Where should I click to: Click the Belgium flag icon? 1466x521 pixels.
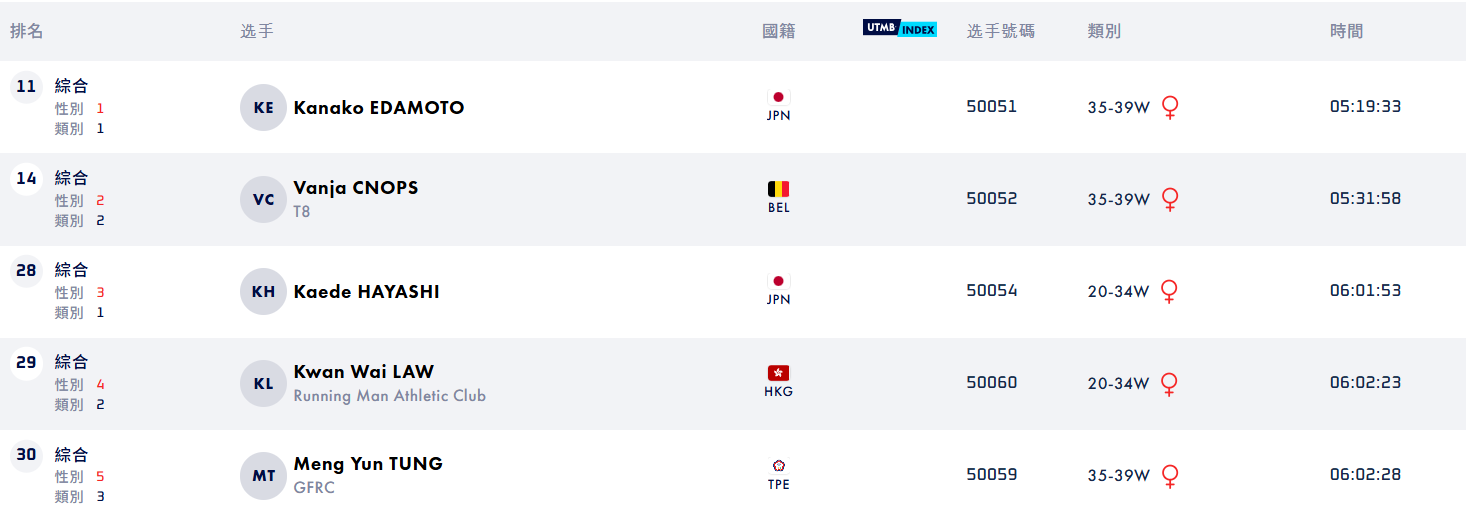point(778,189)
